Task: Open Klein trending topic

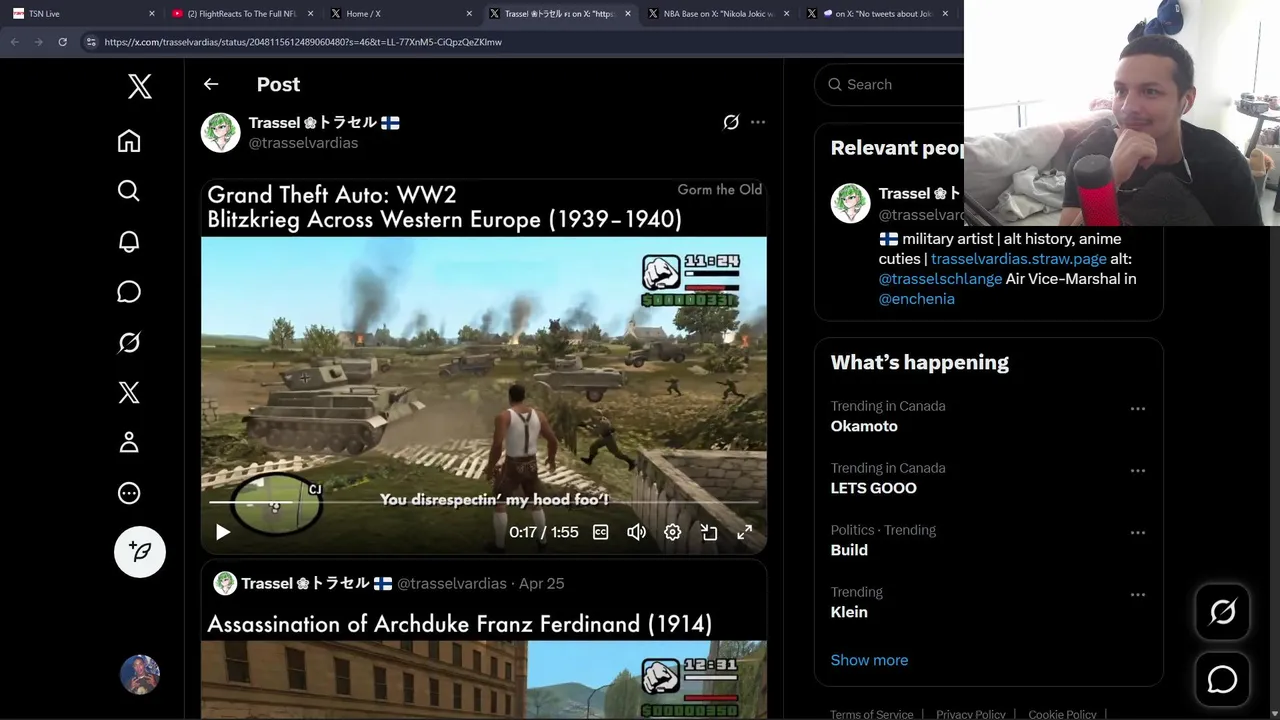Action: (849, 612)
